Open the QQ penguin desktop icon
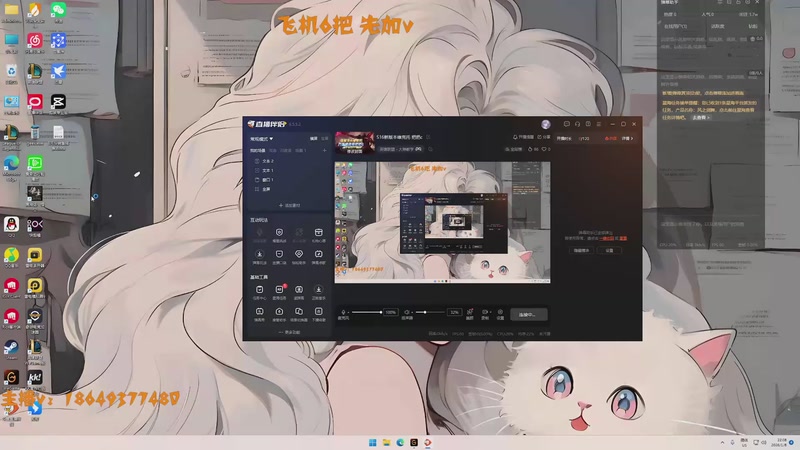 (11, 226)
